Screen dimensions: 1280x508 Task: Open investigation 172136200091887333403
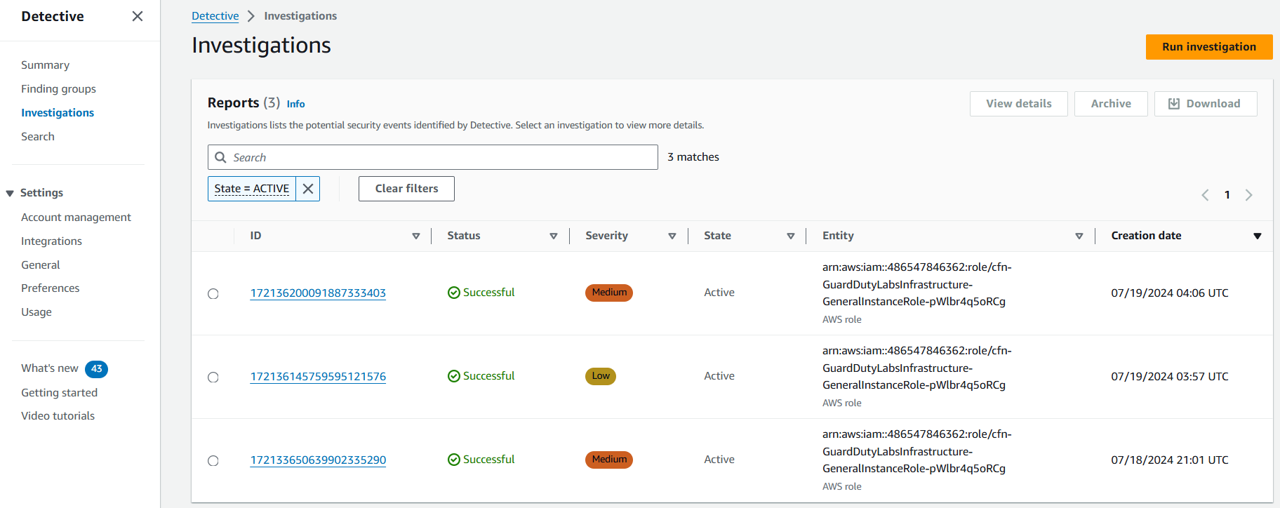(x=318, y=293)
